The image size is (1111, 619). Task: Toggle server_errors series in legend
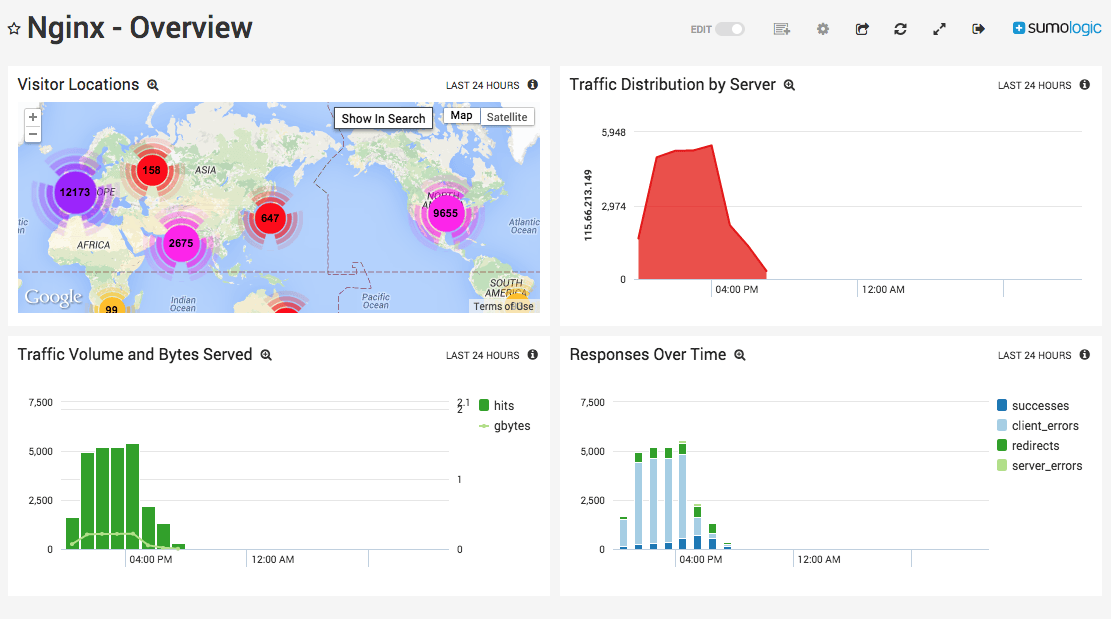pos(1039,465)
